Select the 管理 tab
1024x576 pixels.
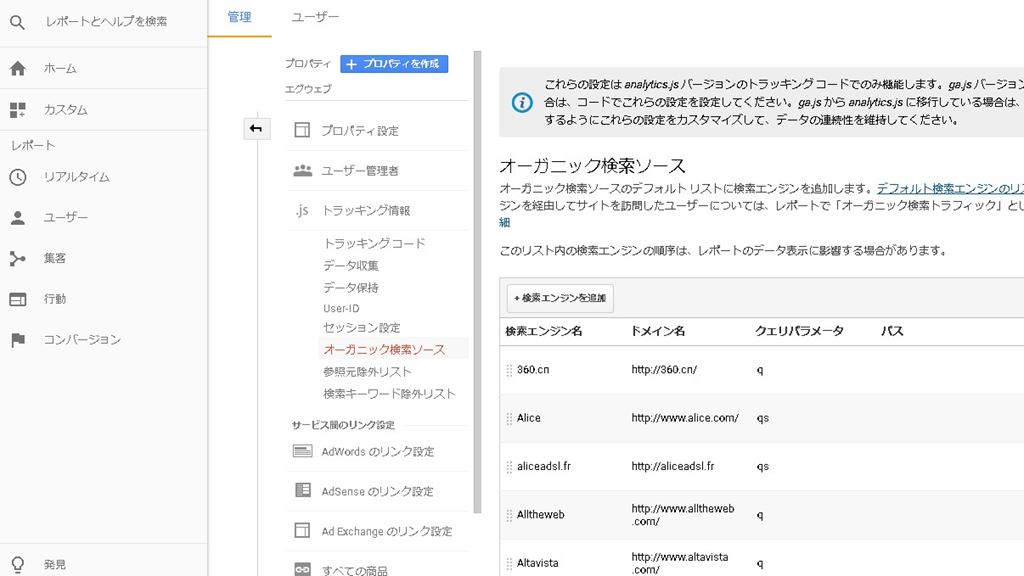[239, 17]
